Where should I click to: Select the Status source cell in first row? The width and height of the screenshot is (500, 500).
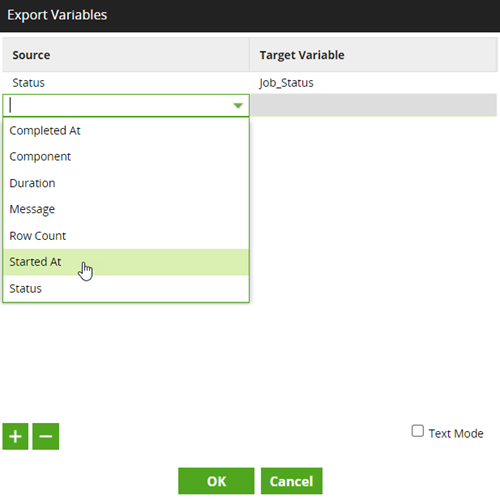(x=126, y=83)
